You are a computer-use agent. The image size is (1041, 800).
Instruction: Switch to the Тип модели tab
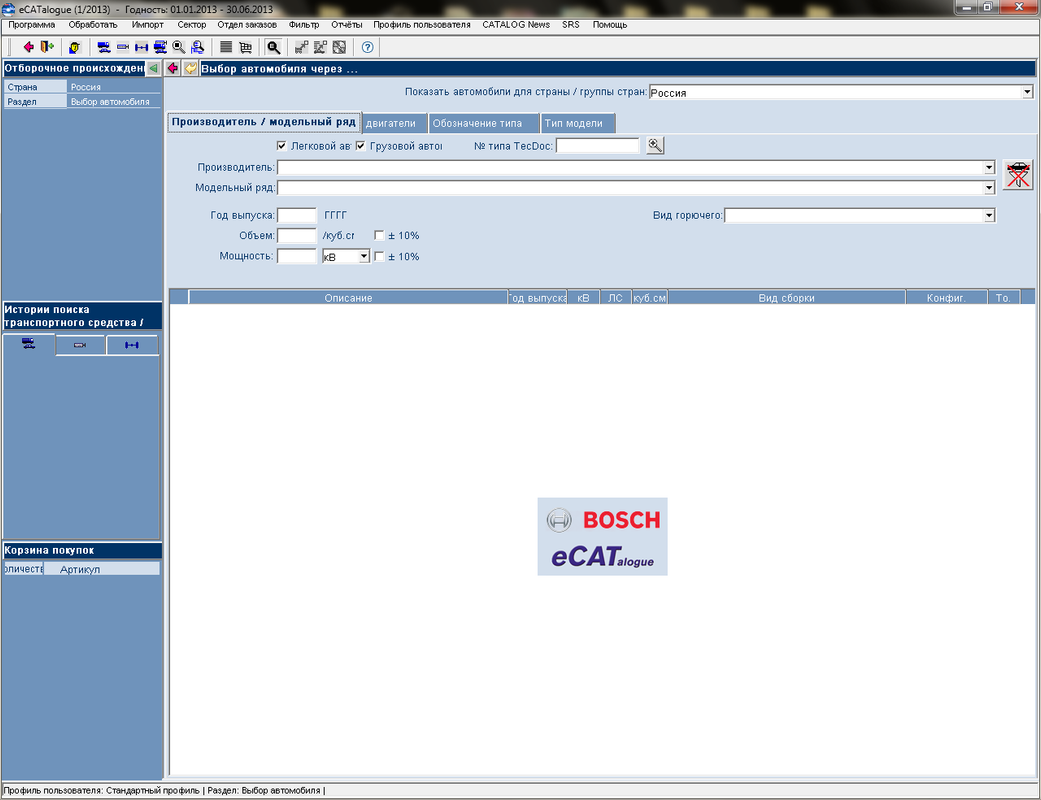(x=578, y=123)
